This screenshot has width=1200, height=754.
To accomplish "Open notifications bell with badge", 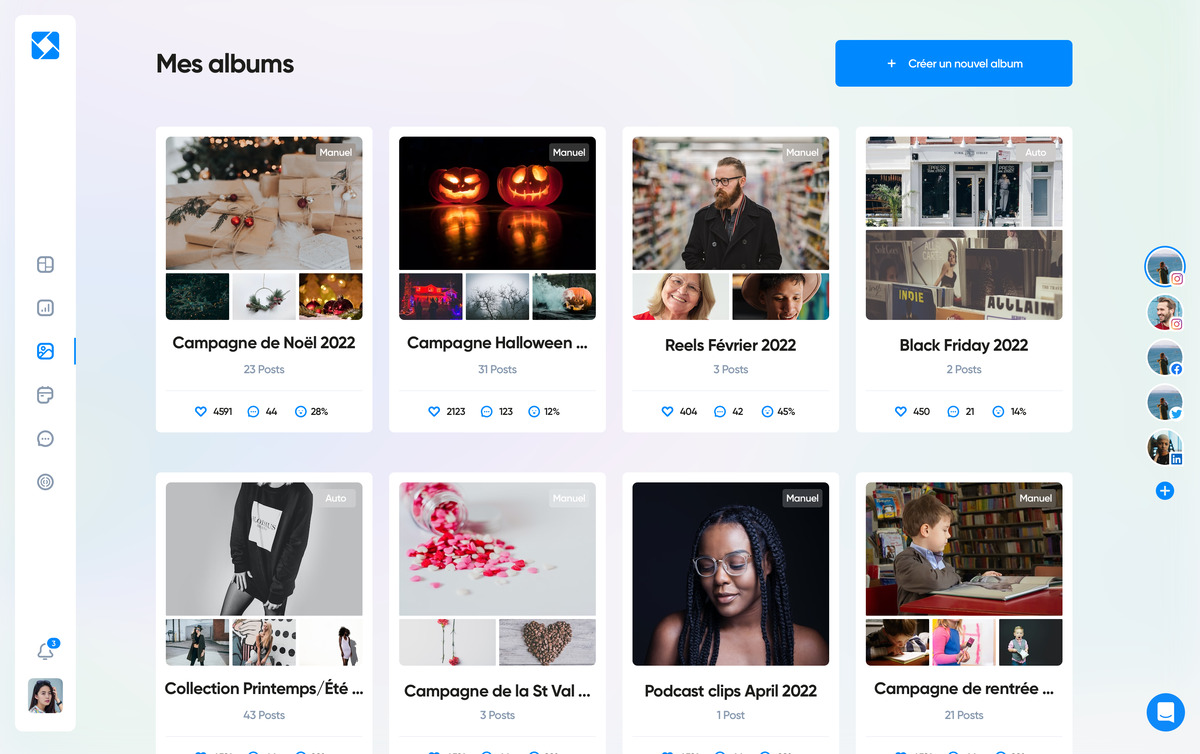I will (x=46, y=650).
